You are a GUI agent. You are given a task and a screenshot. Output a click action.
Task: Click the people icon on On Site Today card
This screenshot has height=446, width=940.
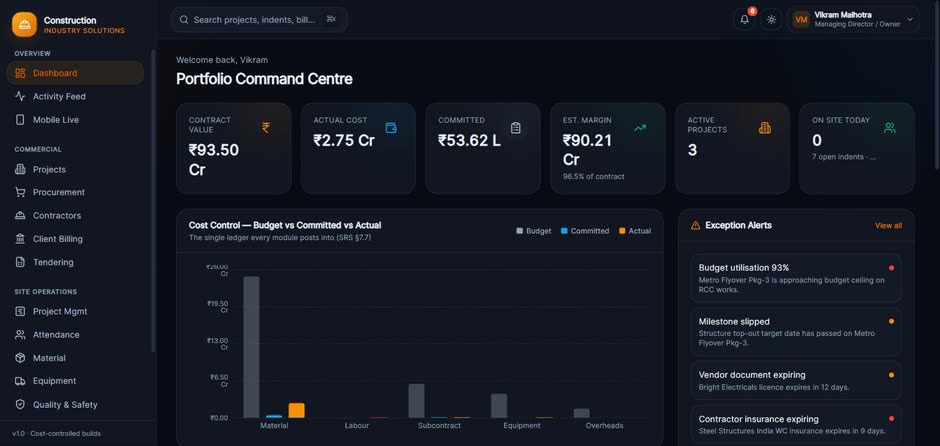[x=890, y=128]
